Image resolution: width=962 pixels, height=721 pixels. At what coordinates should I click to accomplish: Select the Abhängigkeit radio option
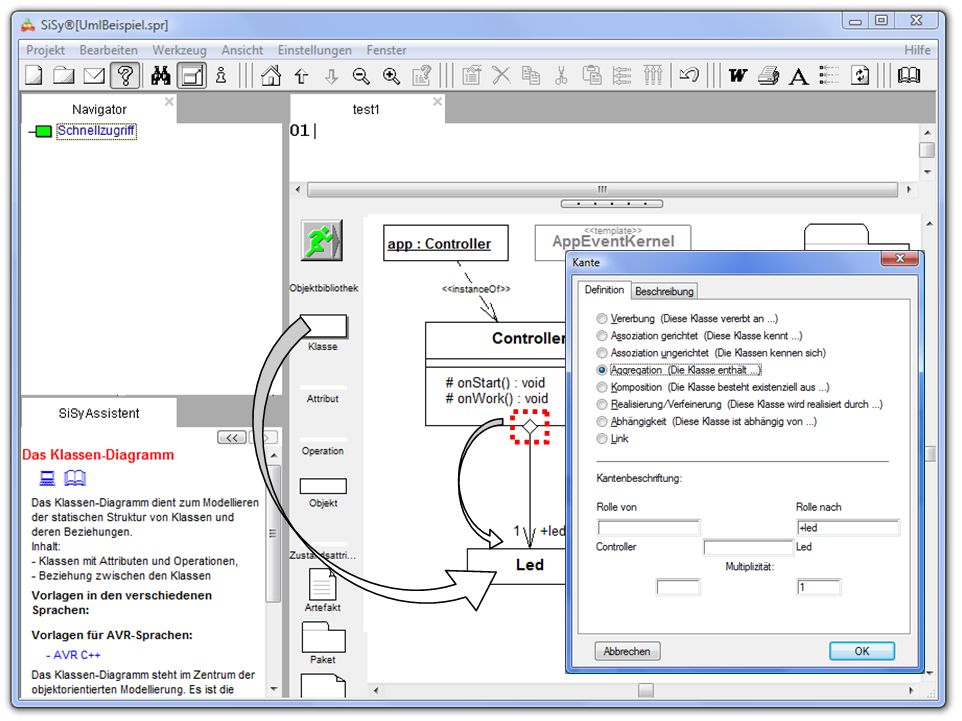(602, 422)
